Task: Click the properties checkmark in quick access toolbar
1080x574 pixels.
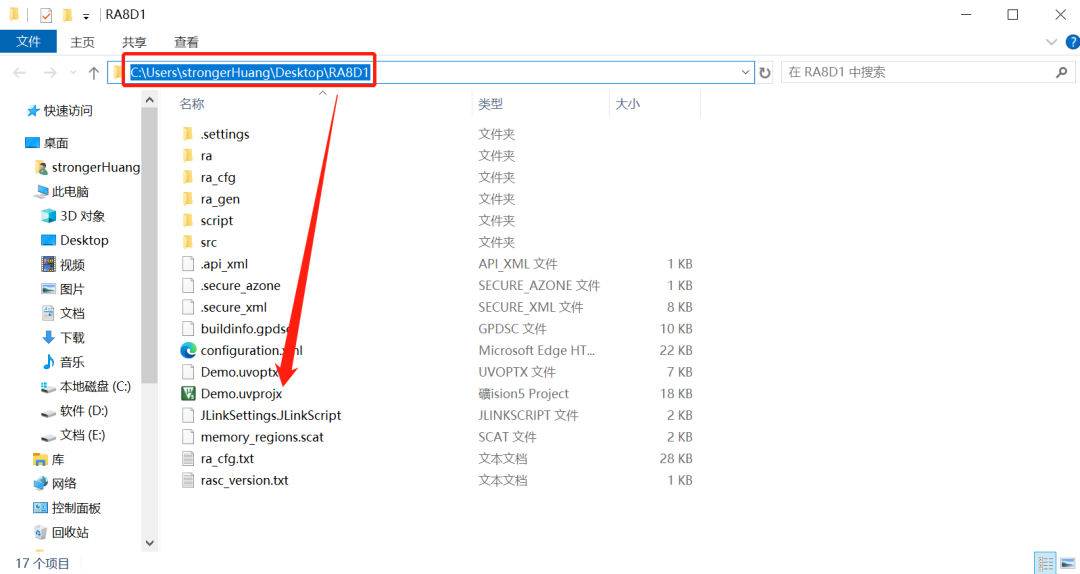Action: coord(46,15)
